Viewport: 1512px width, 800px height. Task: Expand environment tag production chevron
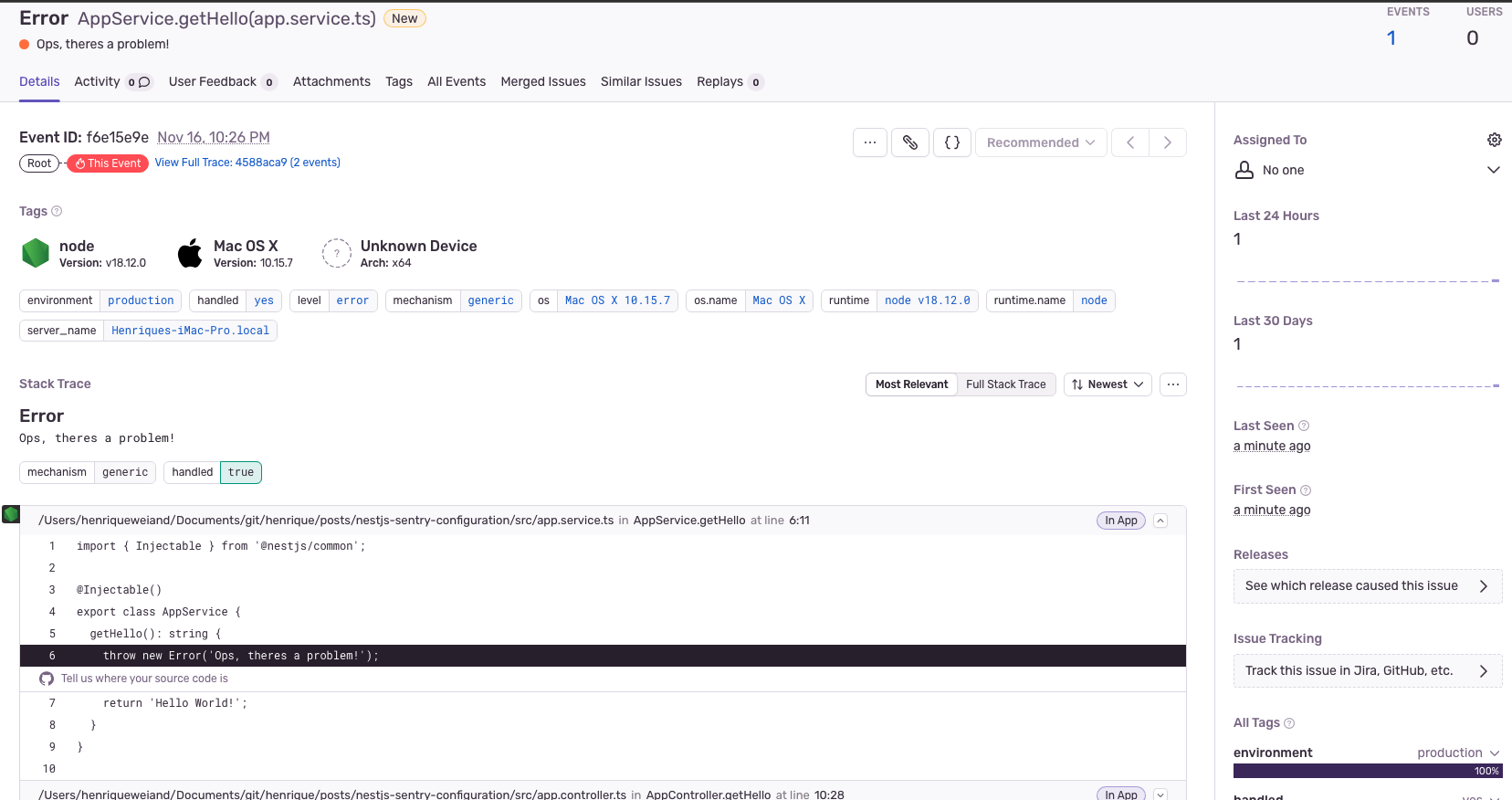1495,753
